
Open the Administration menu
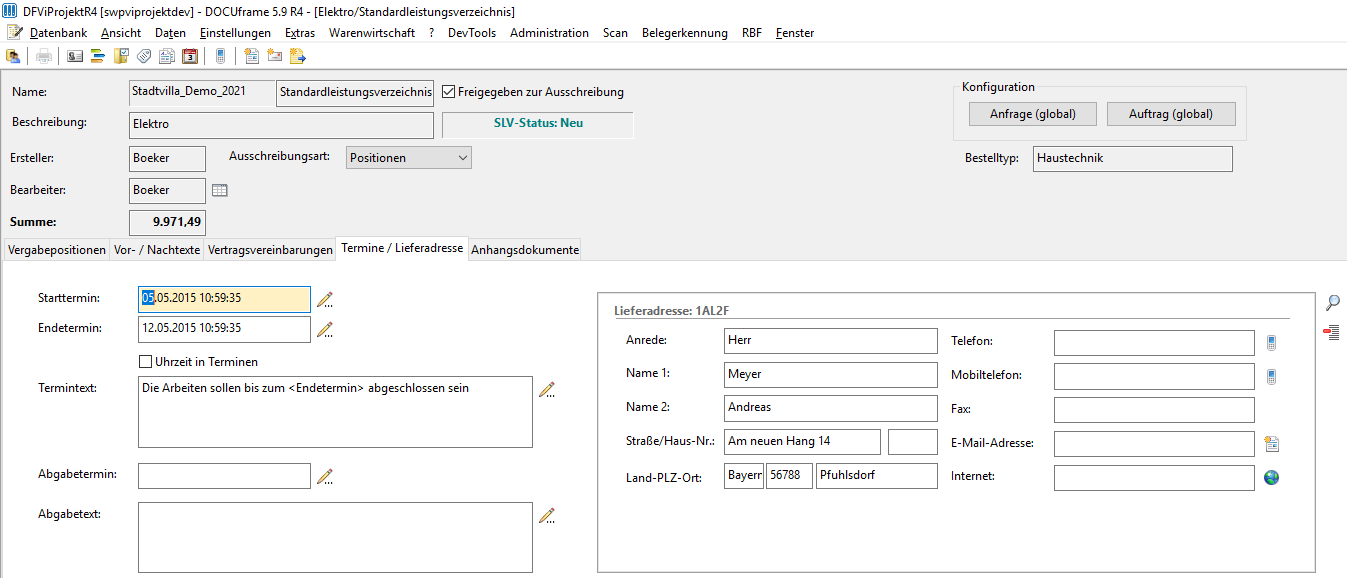click(x=549, y=33)
